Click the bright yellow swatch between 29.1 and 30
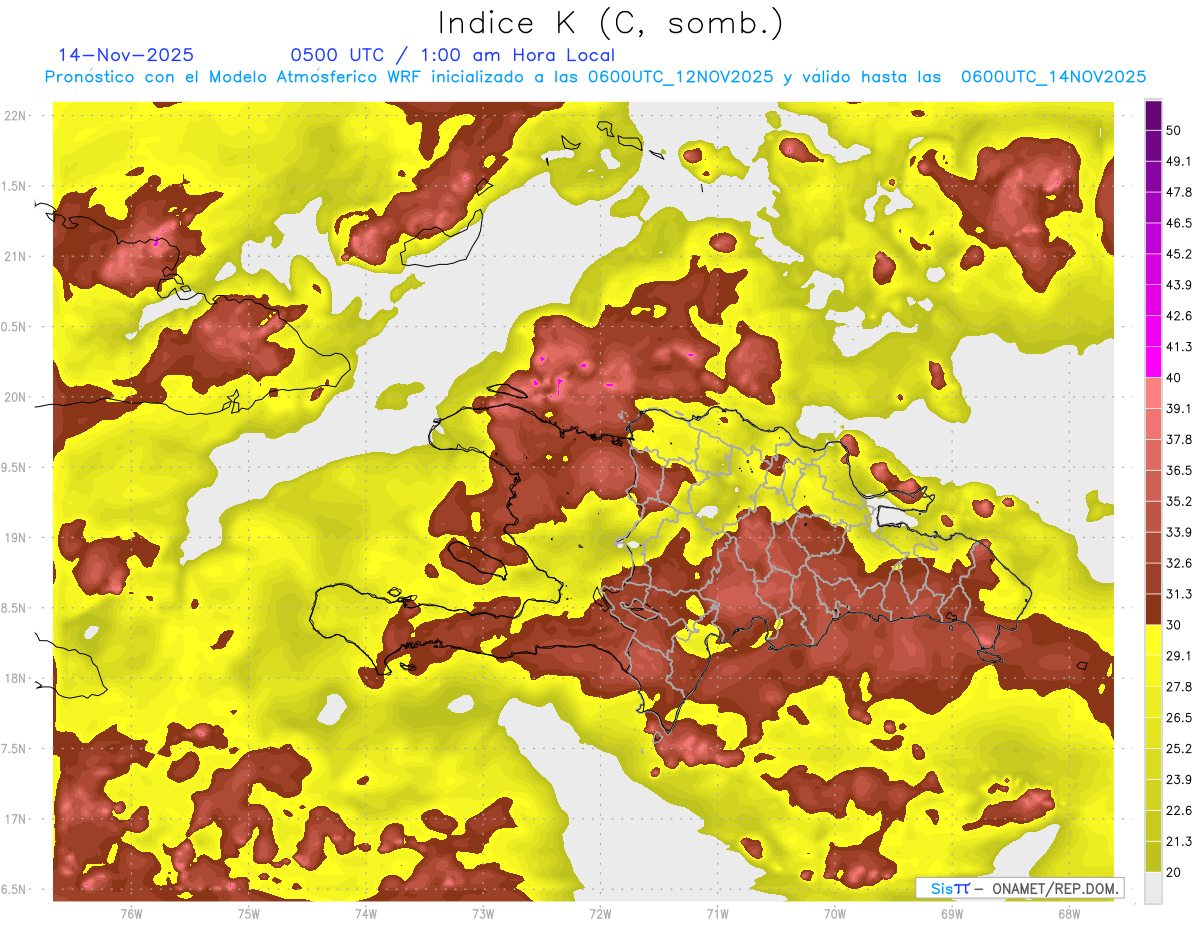1200x927 pixels. click(1153, 640)
